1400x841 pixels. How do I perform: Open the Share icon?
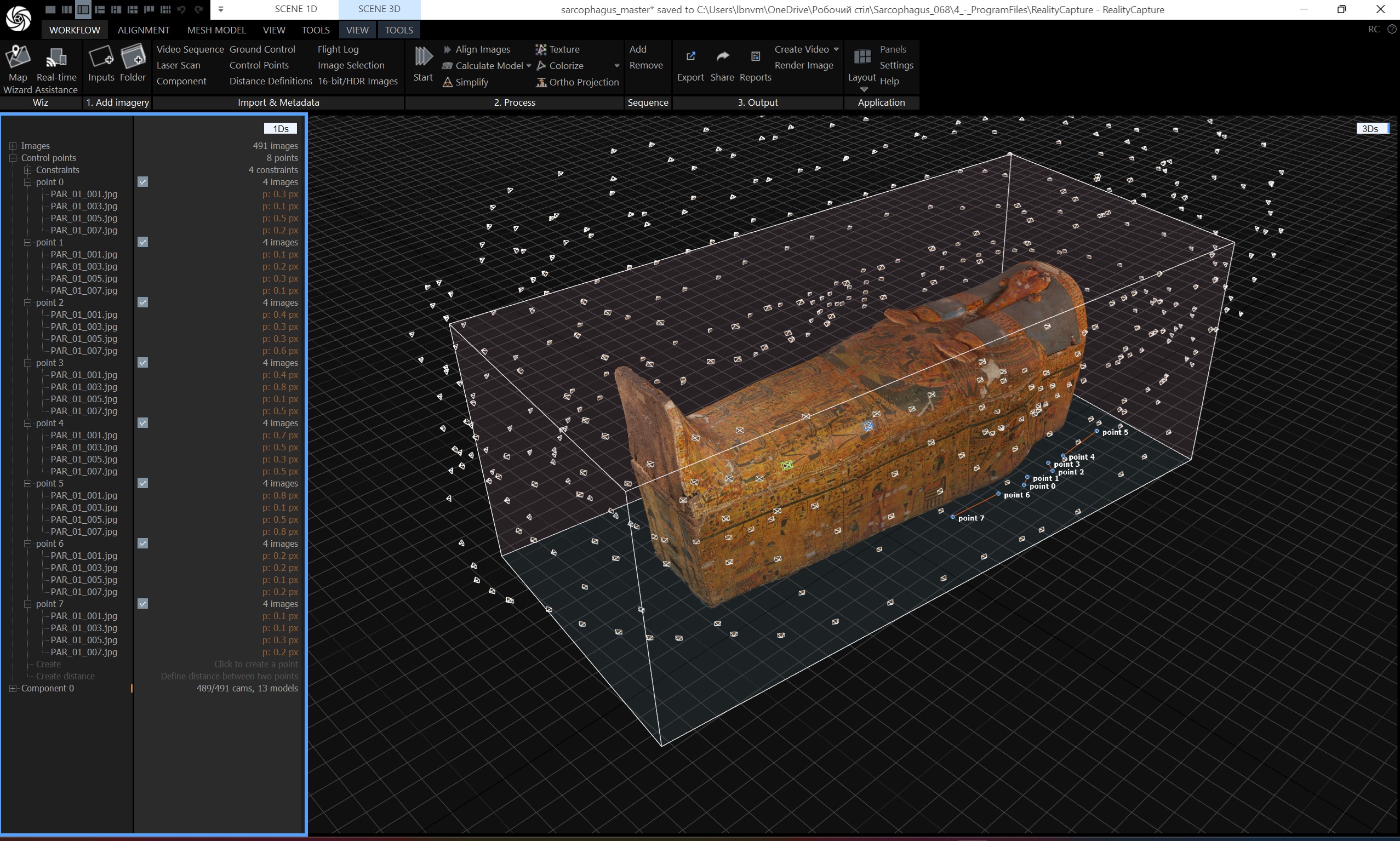pos(722,56)
